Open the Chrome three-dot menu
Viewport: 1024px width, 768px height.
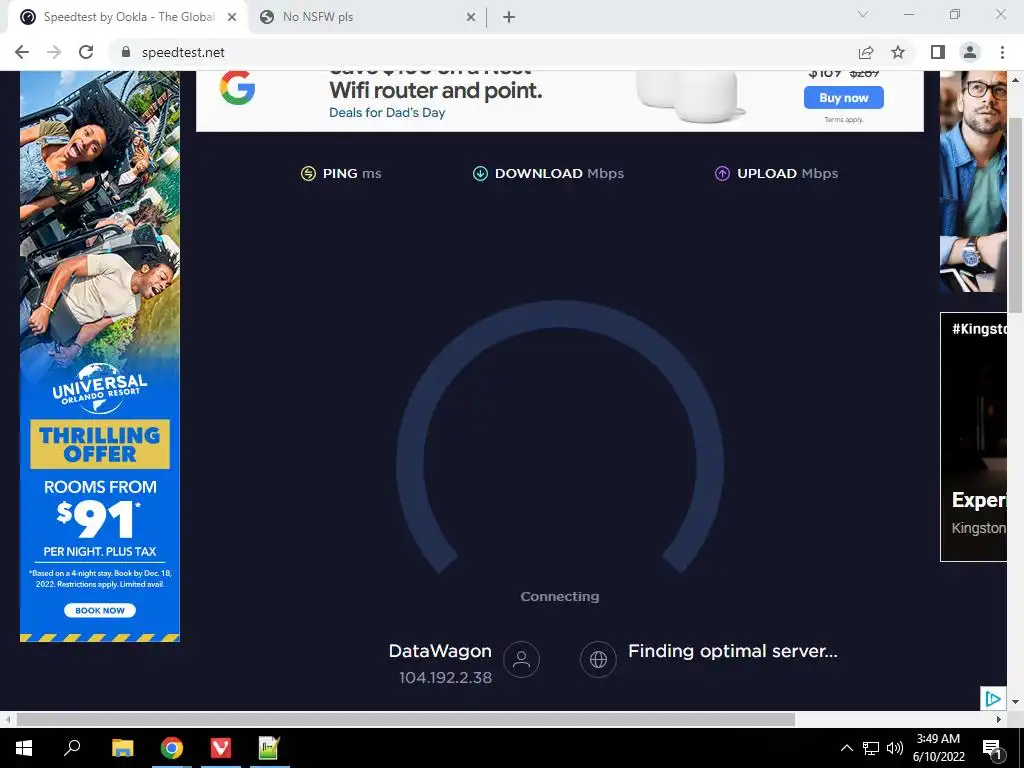(1002, 52)
